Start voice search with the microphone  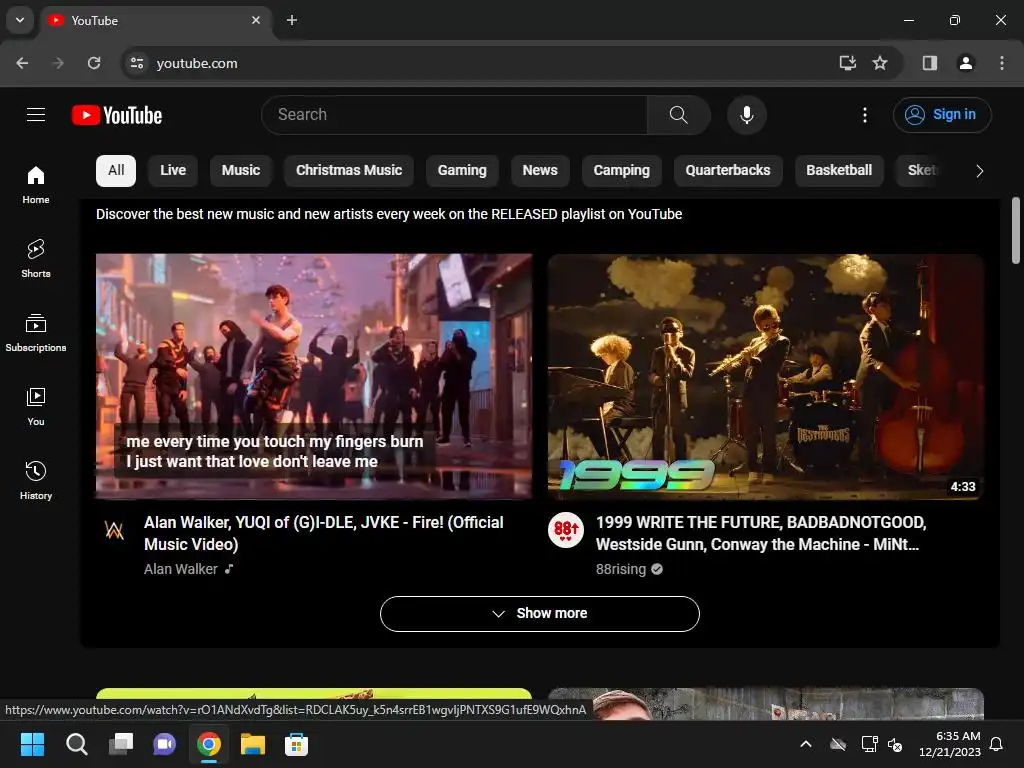(746, 115)
